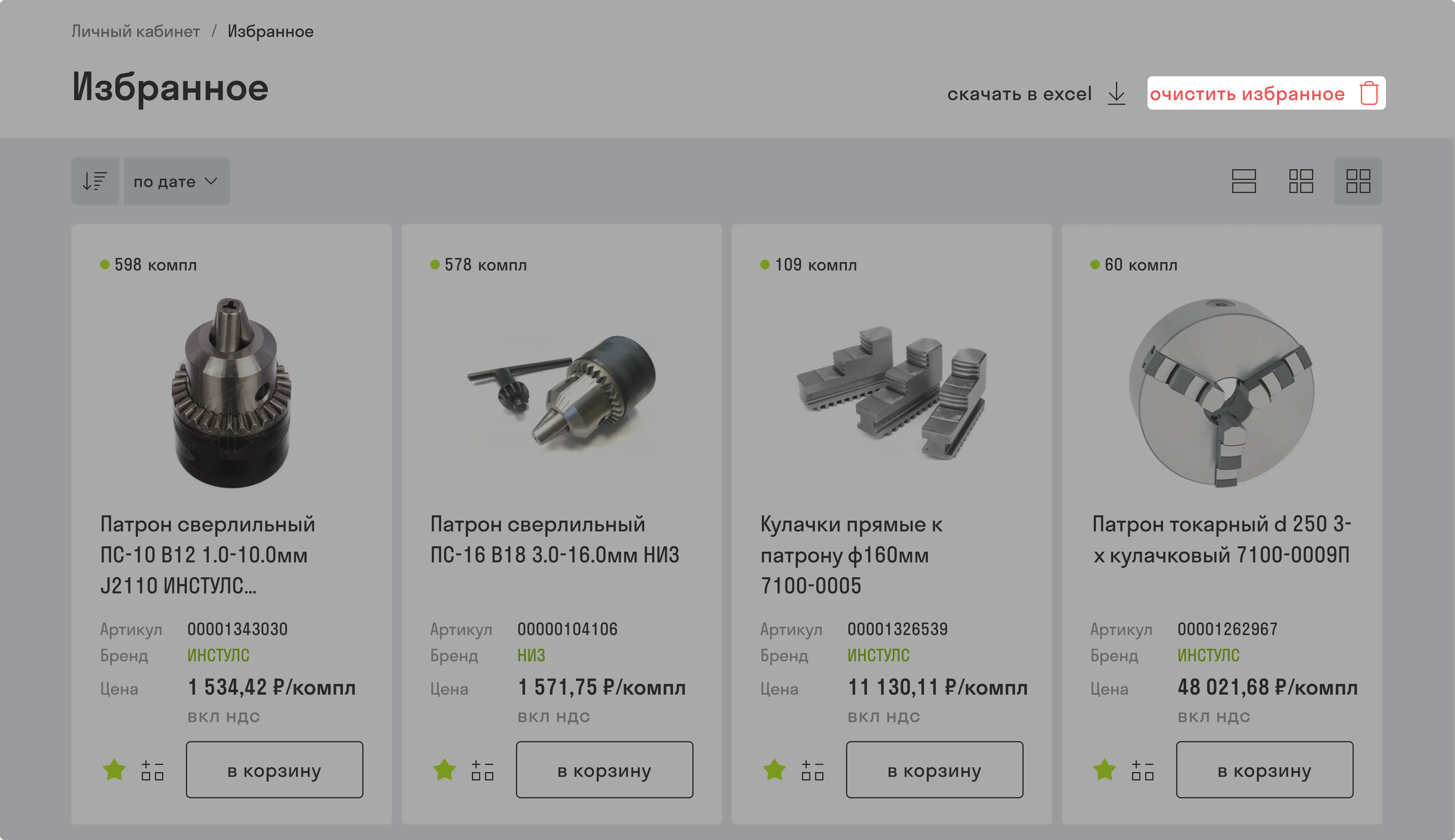Open the 'по дате' sort dropdown
The width and height of the screenshot is (1455, 840).
(x=177, y=181)
